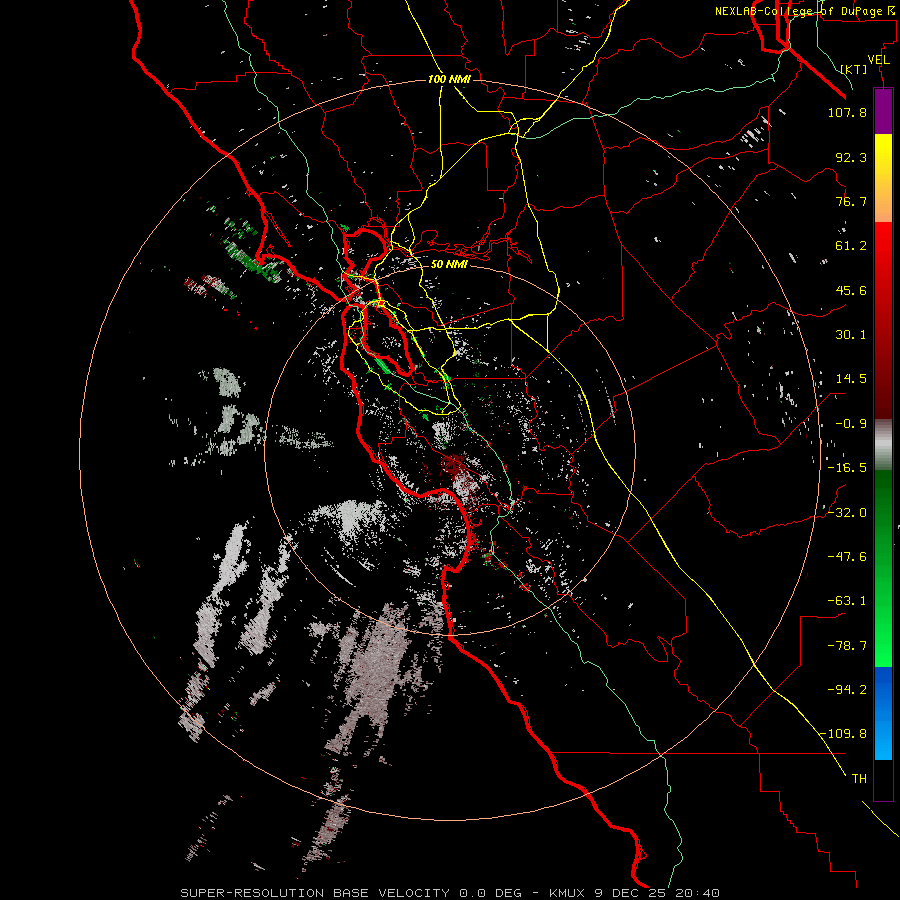Click the -0.9 velocity scale value

[851, 424]
